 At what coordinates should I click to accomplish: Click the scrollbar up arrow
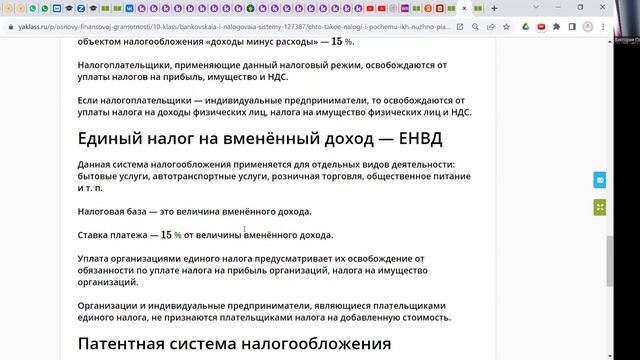[610, 41]
